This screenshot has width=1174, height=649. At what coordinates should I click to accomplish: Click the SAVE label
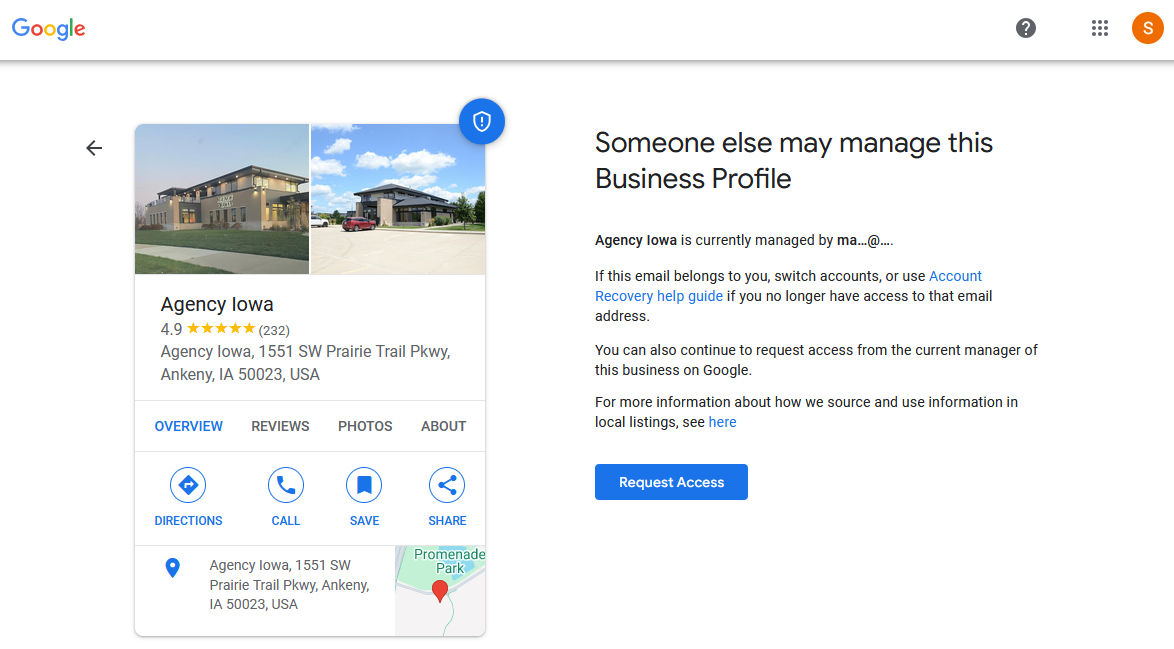coord(364,521)
